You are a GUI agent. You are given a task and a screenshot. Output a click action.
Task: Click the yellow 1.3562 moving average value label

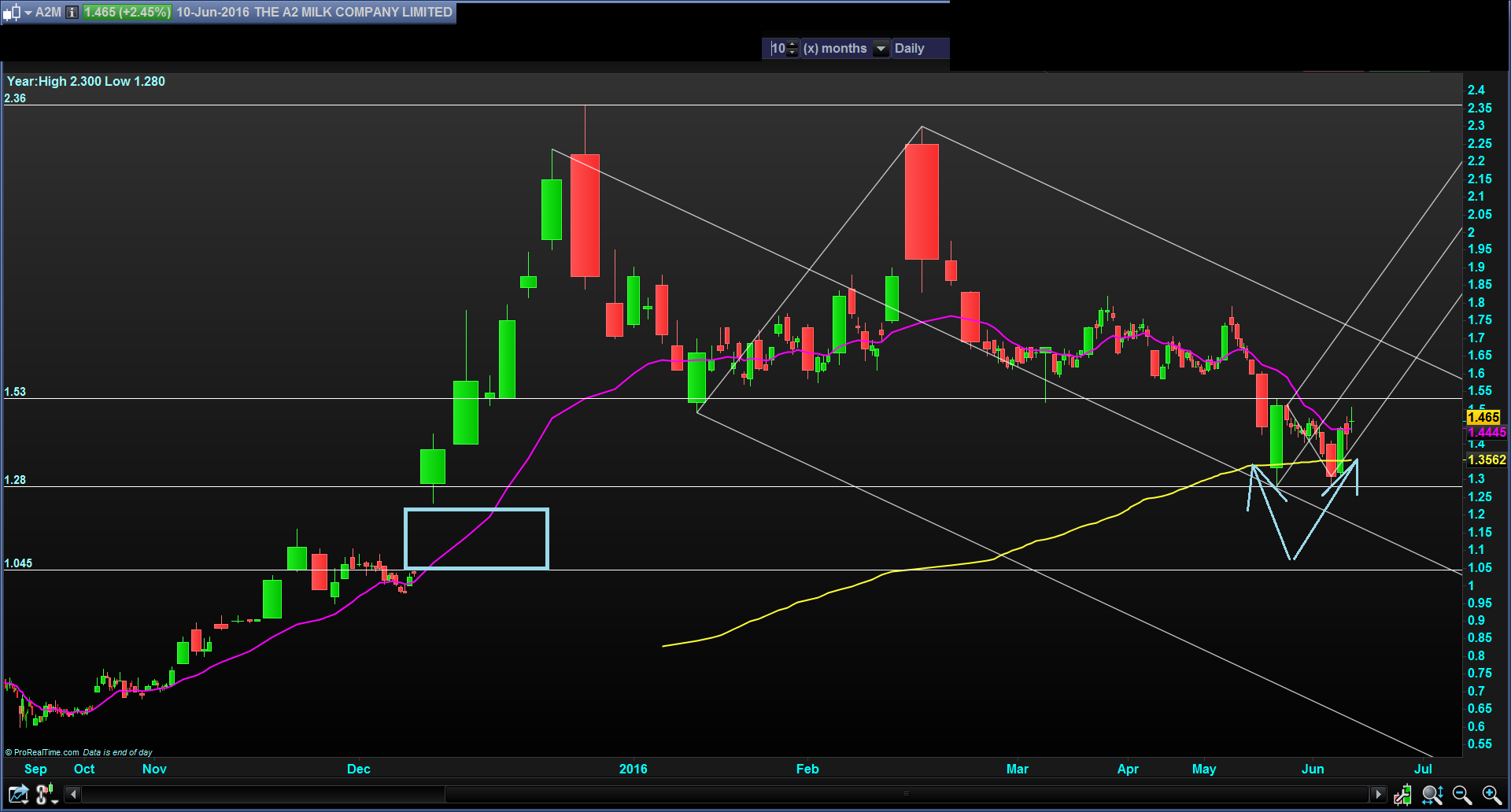pyautogui.click(x=1487, y=460)
